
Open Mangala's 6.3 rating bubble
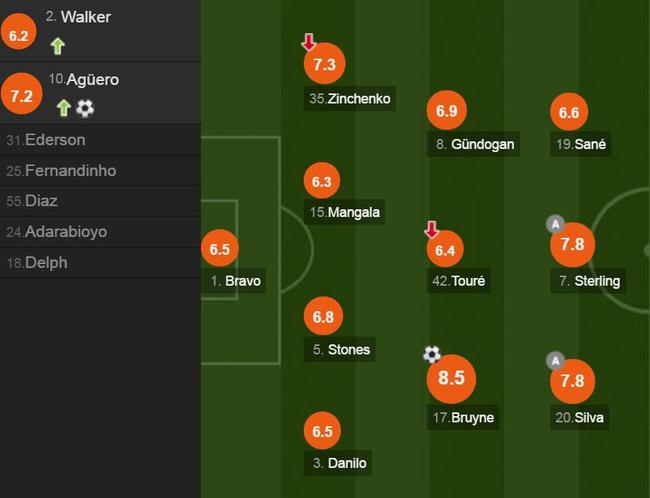tap(321, 182)
